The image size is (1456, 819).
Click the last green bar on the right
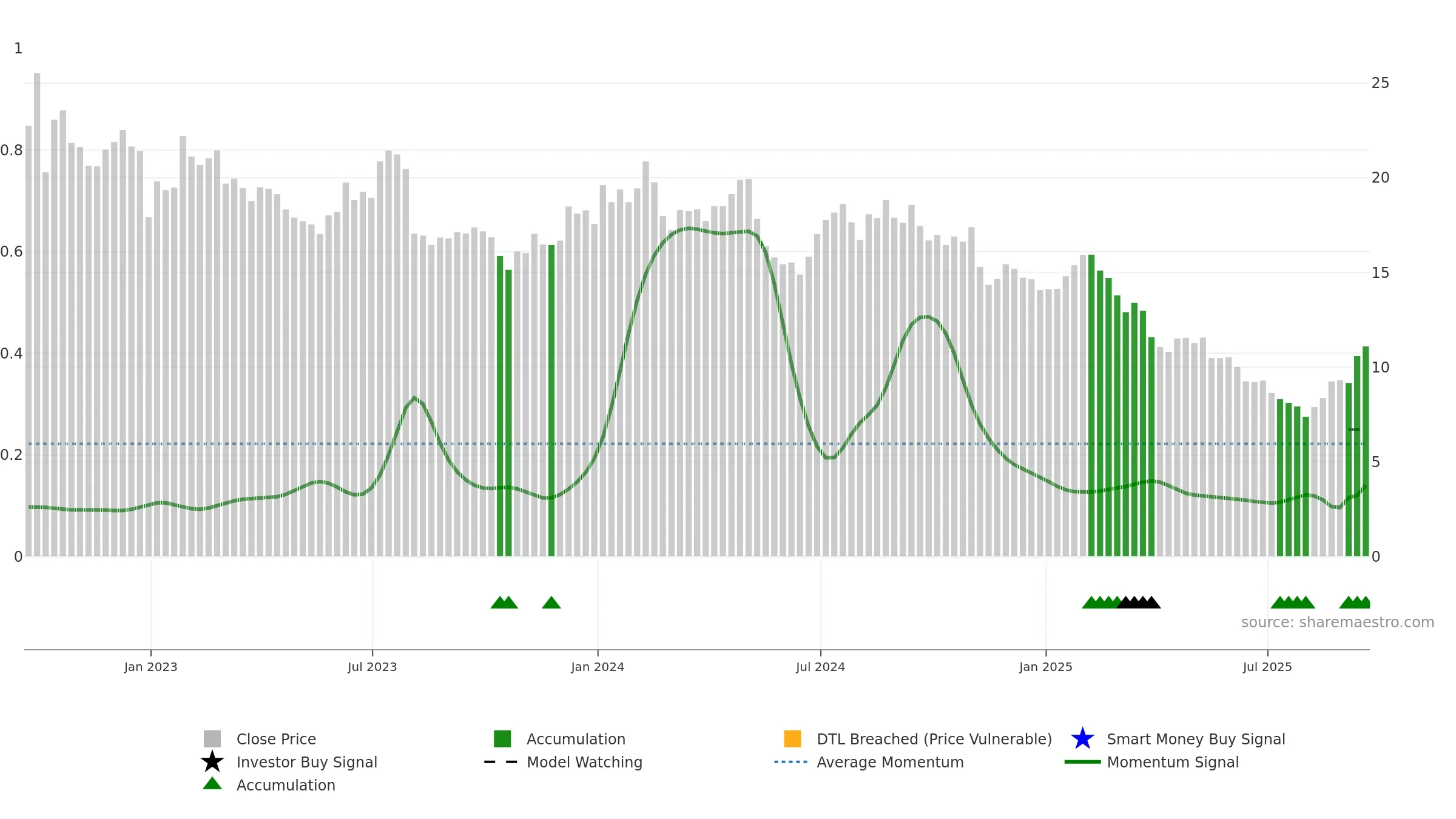(1366, 451)
